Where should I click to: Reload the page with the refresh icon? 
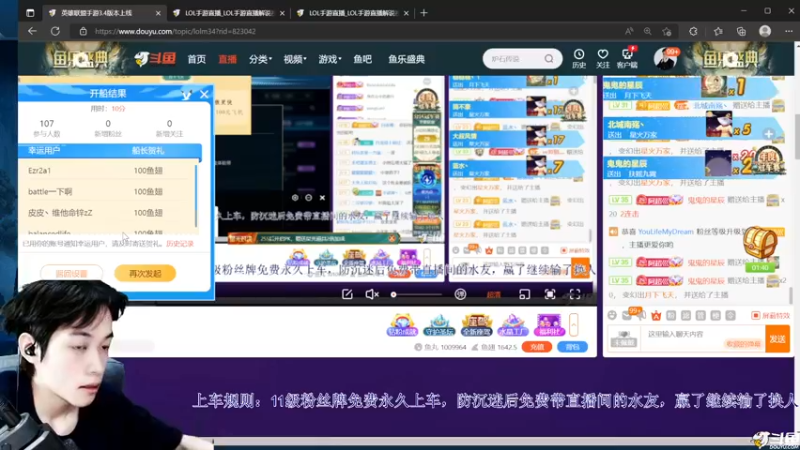point(55,31)
